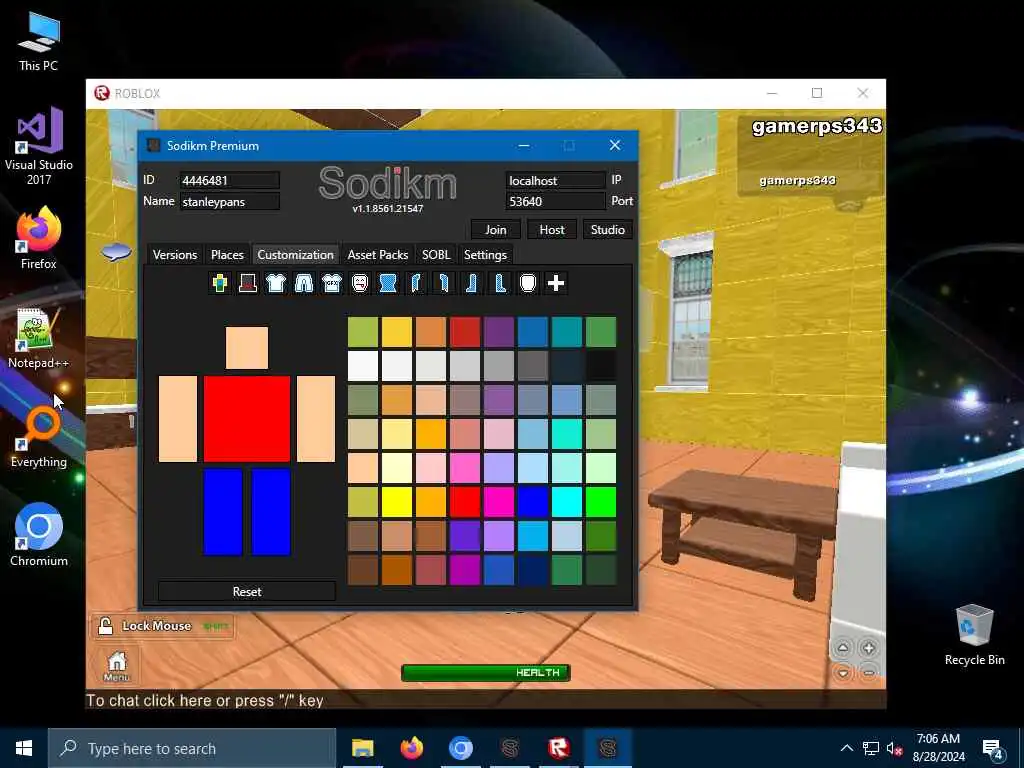Click the white head icon in toolbar

(x=528, y=283)
